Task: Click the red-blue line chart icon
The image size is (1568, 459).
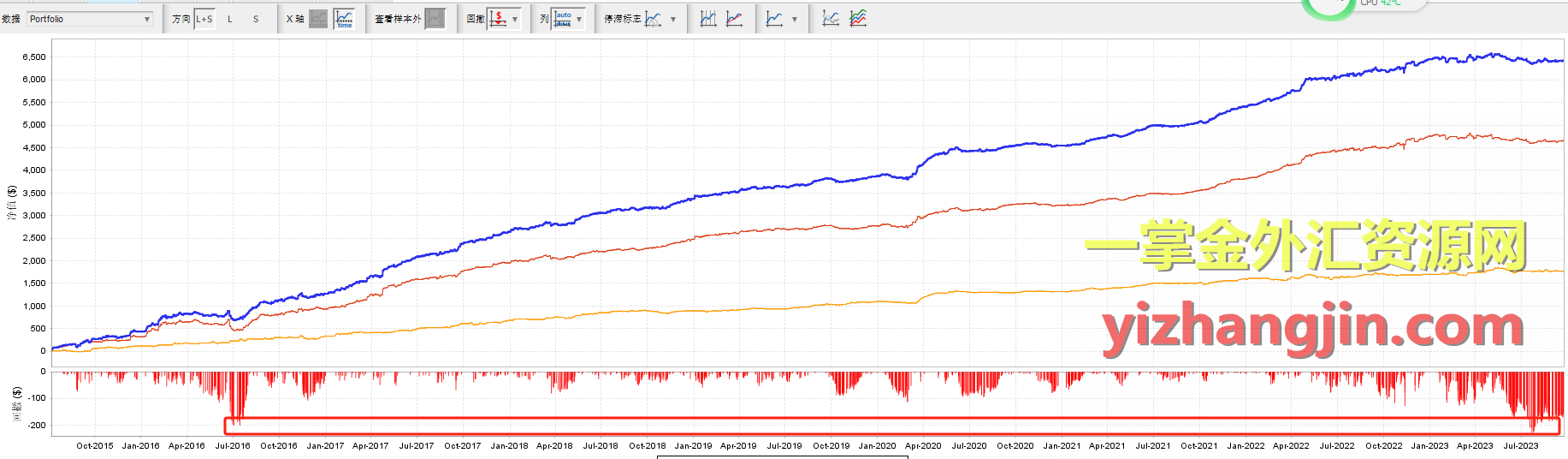Action: (x=734, y=19)
